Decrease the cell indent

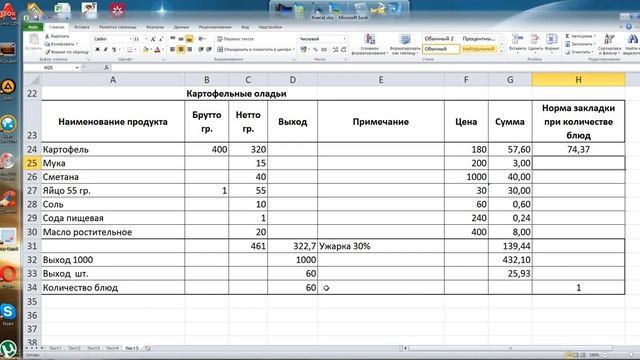(201, 49)
